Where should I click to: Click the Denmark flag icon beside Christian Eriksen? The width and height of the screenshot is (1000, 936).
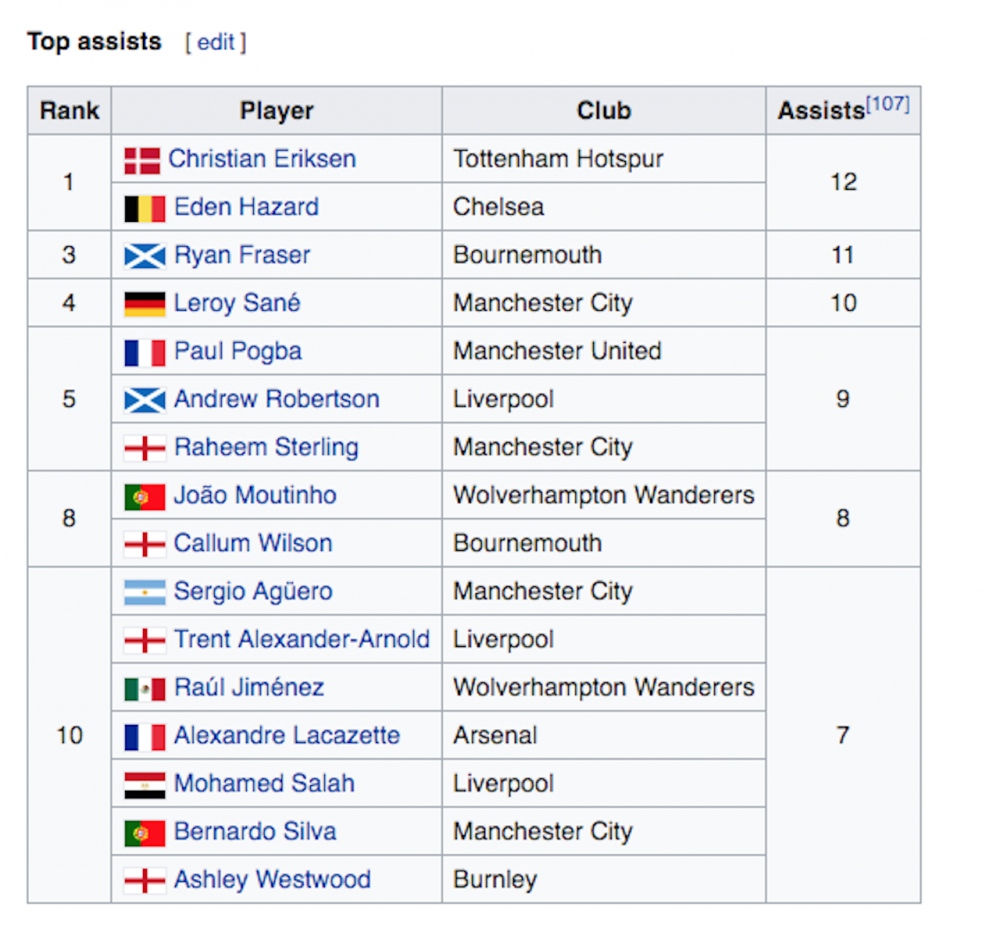[x=142, y=161]
